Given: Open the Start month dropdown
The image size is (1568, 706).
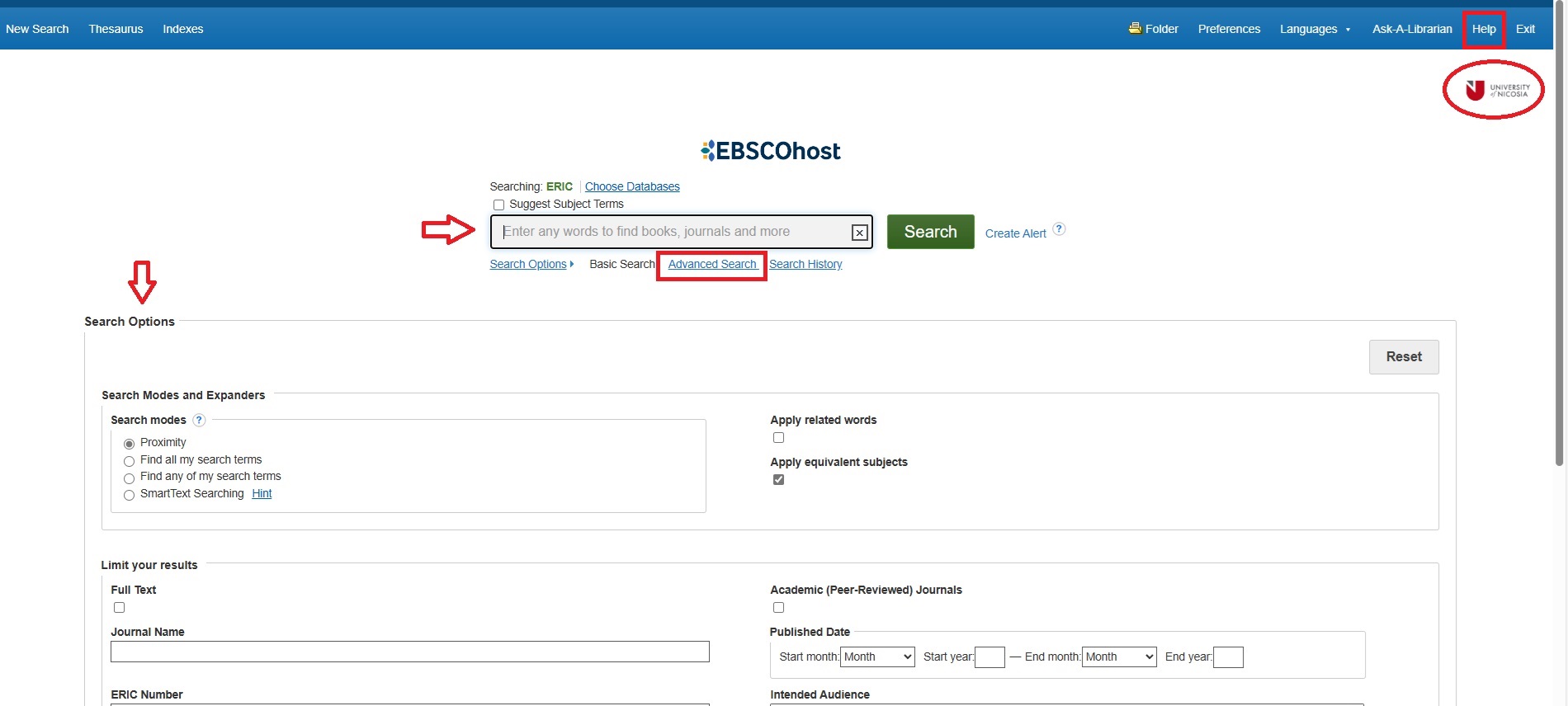Looking at the screenshot, I should [877, 657].
